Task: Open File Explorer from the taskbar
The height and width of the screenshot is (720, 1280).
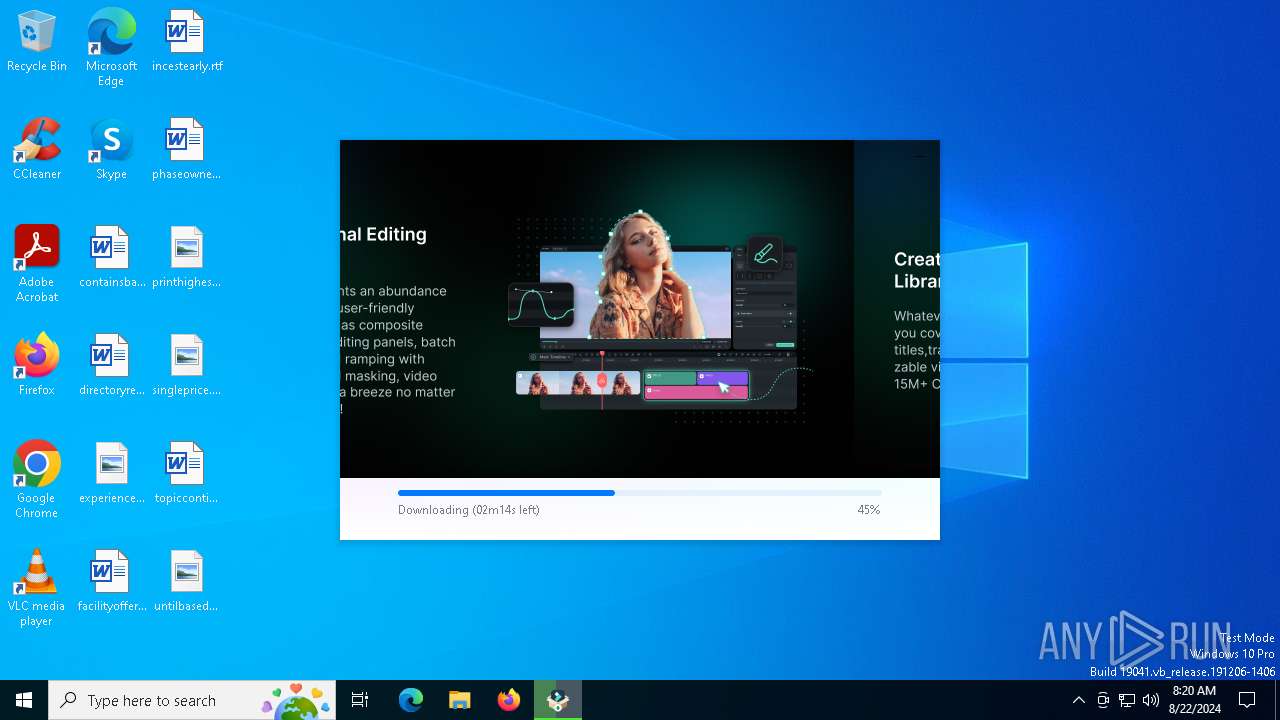Action: pos(460,700)
